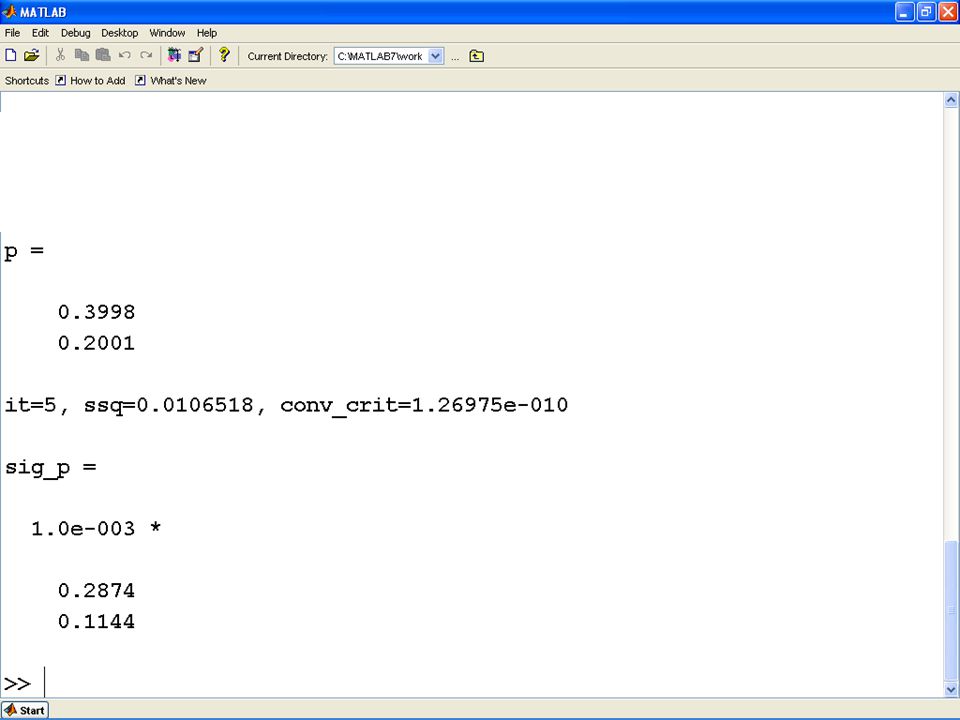Click the New M-file icon
This screenshot has width=960, height=720.
[x=11, y=56]
